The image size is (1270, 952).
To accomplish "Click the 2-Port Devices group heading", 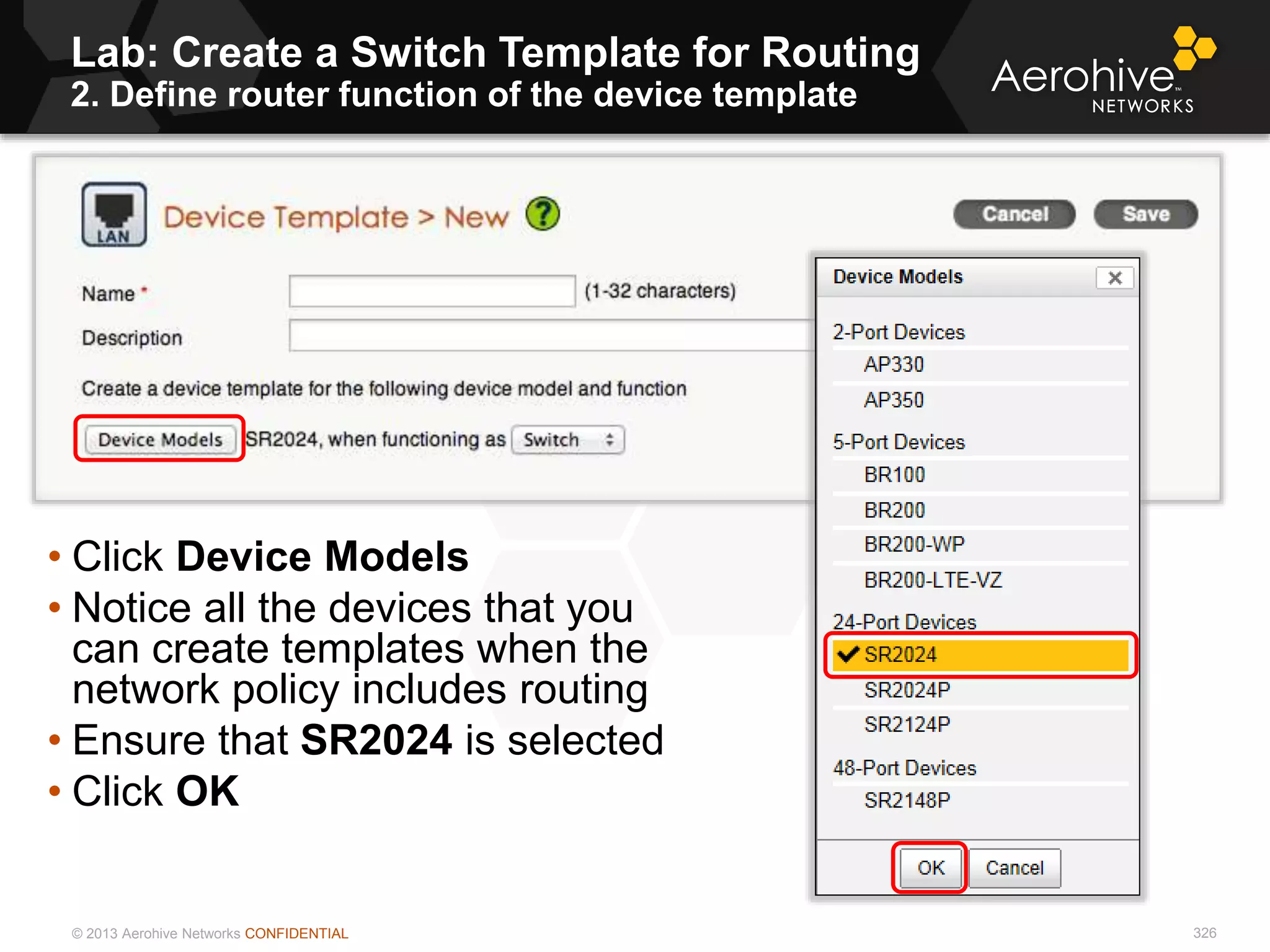I will [x=899, y=332].
